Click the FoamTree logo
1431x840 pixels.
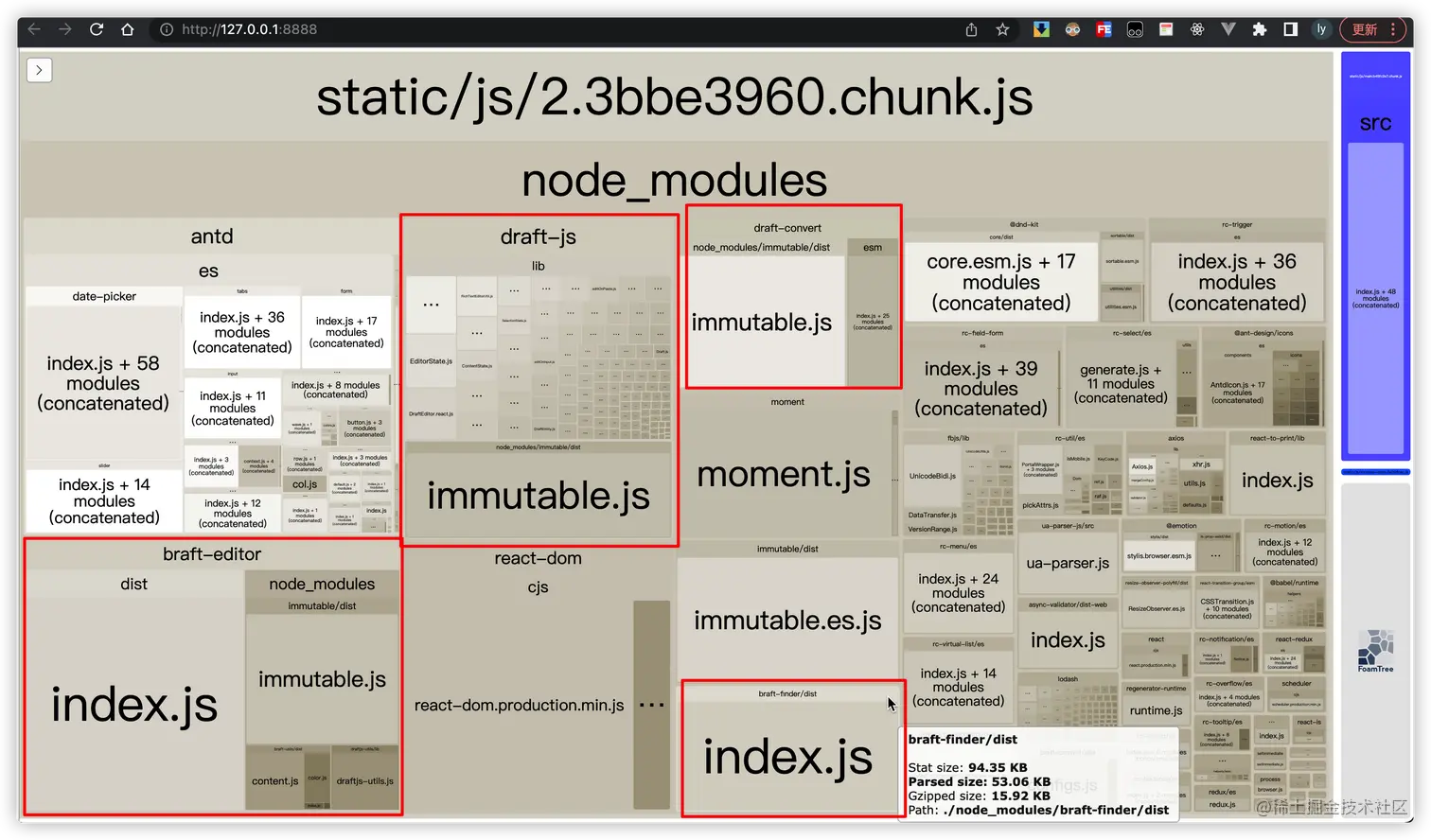click(1375, 651)
